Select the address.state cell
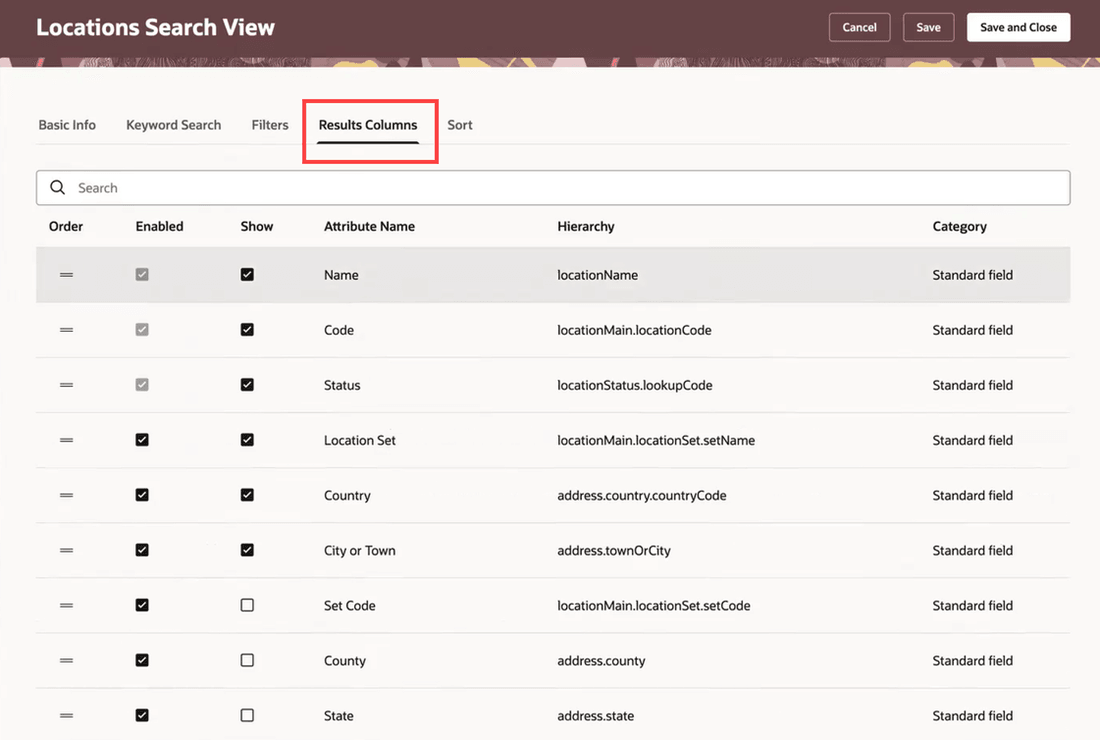Screen dimensions: 1100x740 point(596,715)
